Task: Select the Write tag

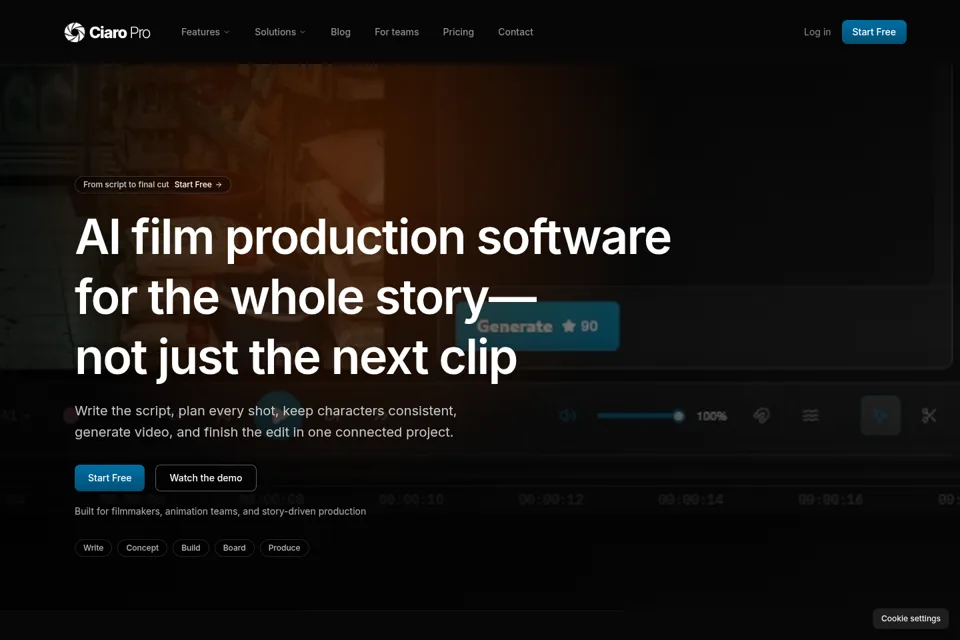Action: 93,548
